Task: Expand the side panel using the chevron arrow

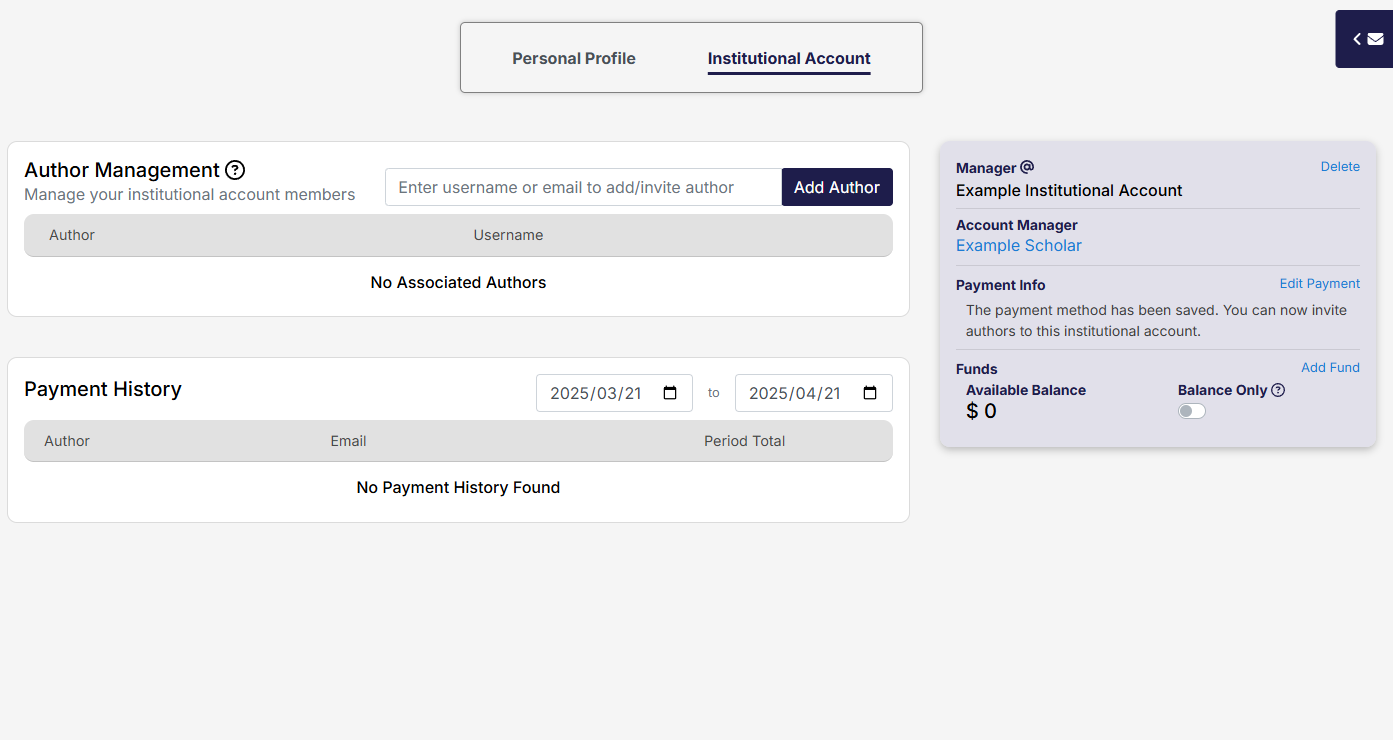Action: point(1357,39)
